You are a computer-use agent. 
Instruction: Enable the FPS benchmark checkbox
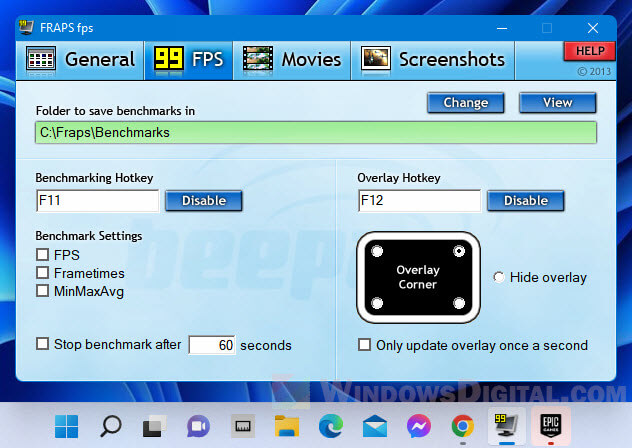43,255
